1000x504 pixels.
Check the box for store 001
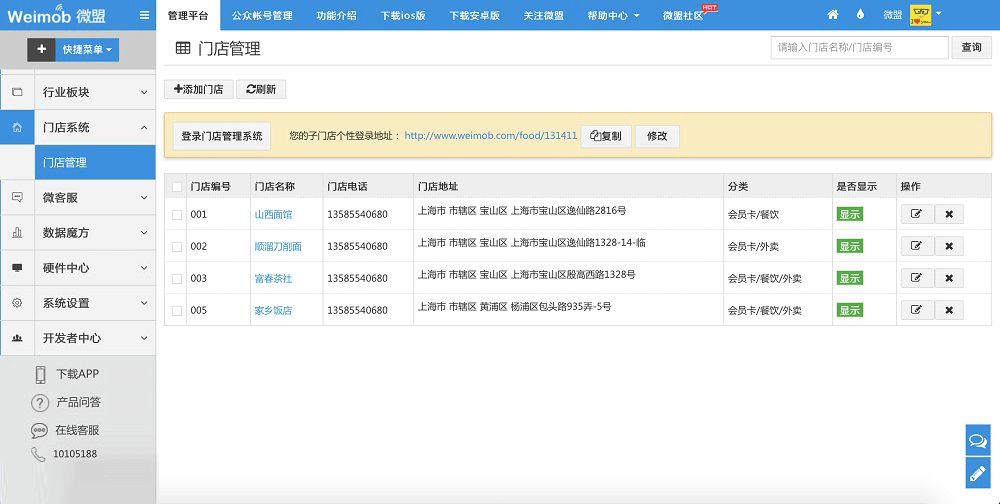click(177, 215)
